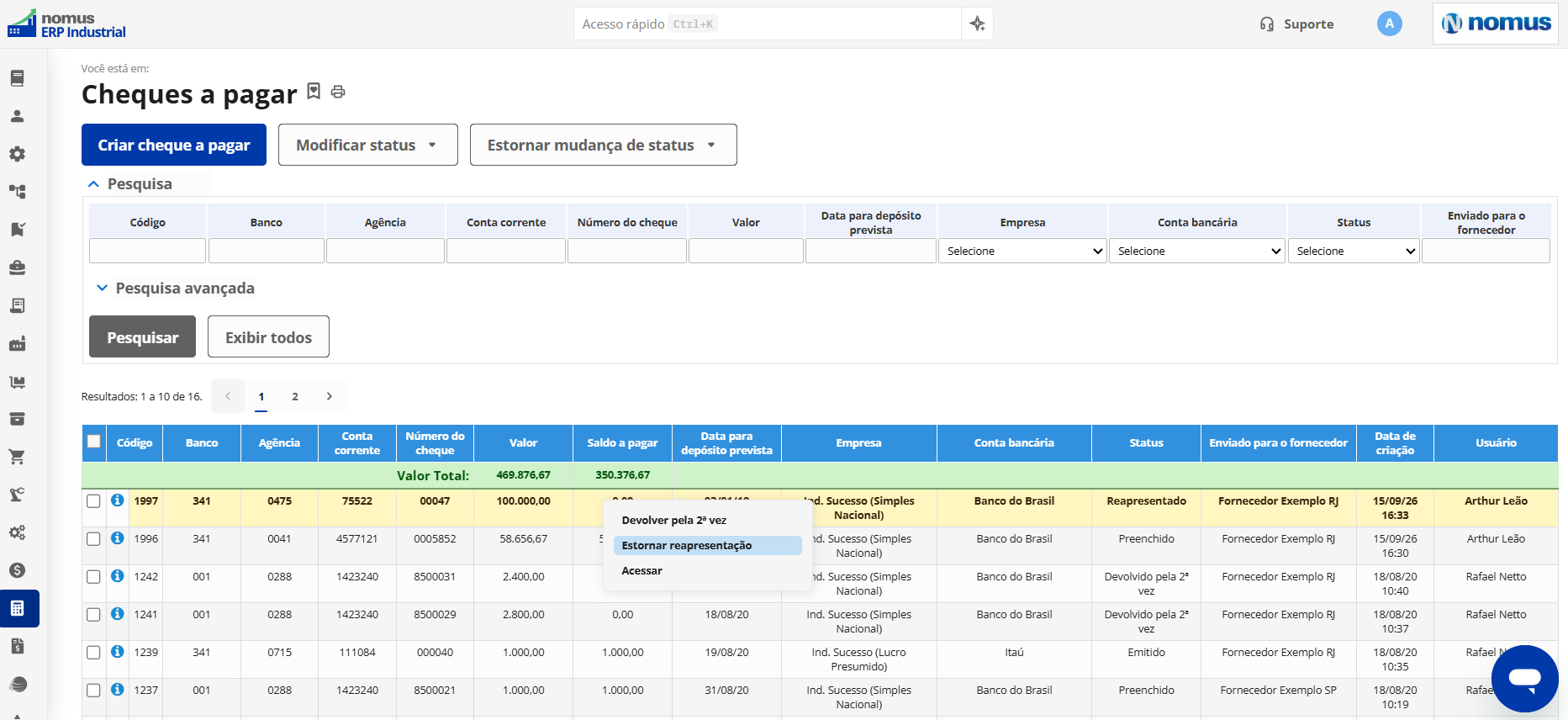This screenshot has width=1568, height=720.
Task: Open the info icon for cheque 1996
Action: (118, 538)
